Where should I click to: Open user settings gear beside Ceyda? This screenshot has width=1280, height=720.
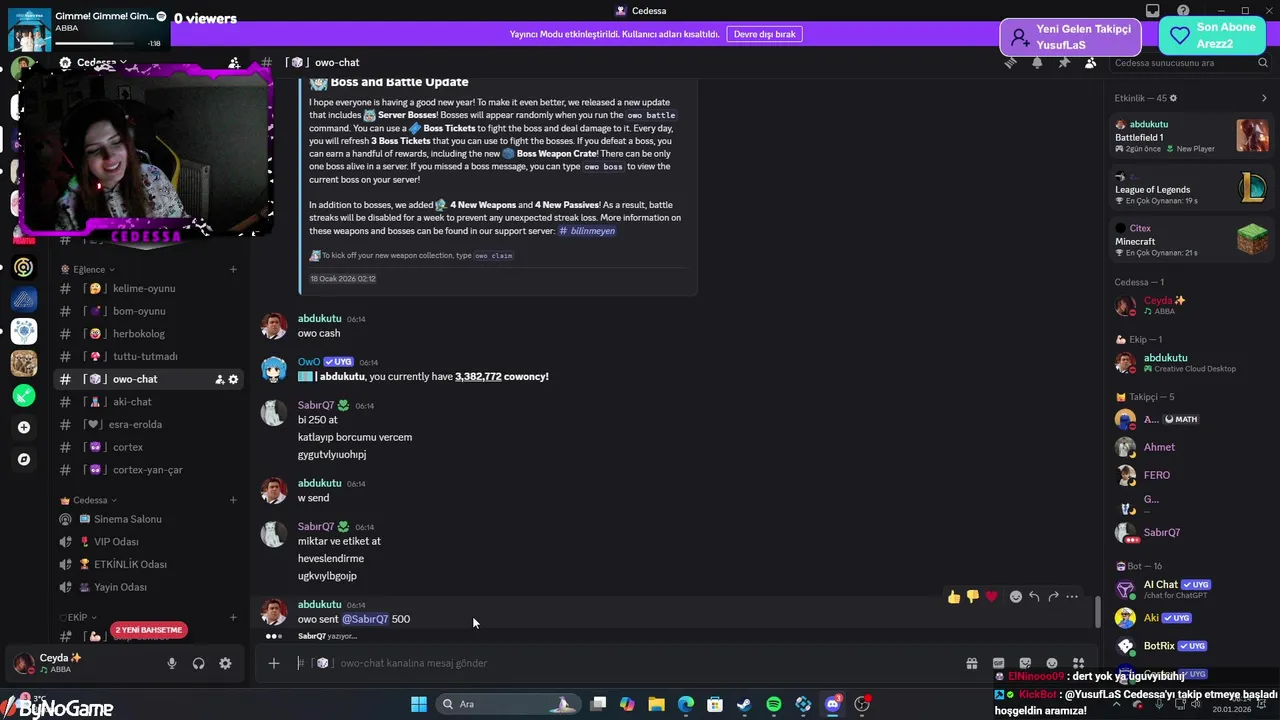point(225,663)
